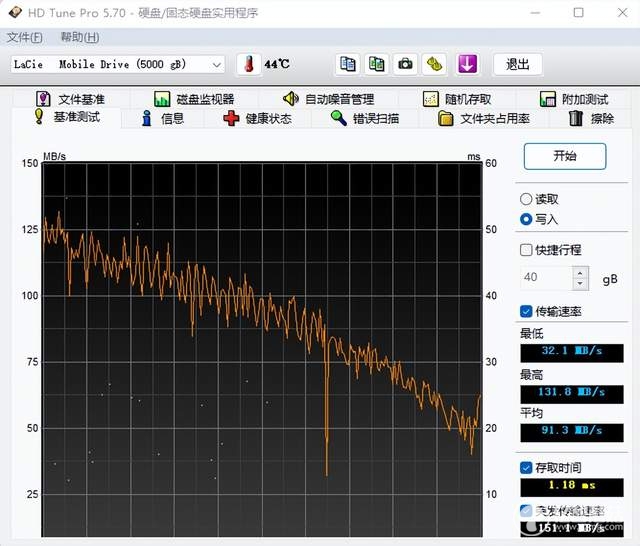
Task: Click the 文件基准 tab icon
Action: (43, 99)
